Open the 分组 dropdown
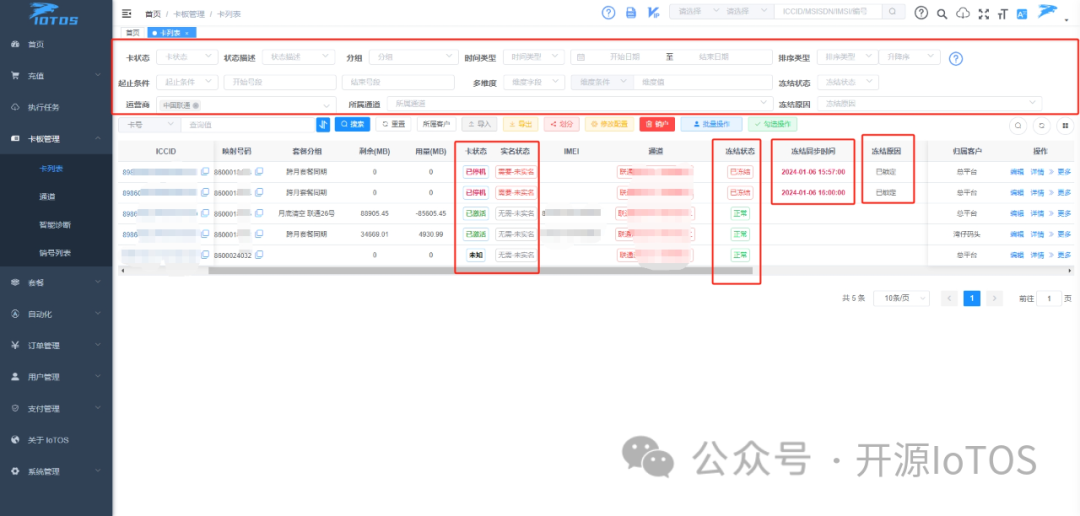Viewport: 1080px width, 516px height. click(x=413, y=57)
